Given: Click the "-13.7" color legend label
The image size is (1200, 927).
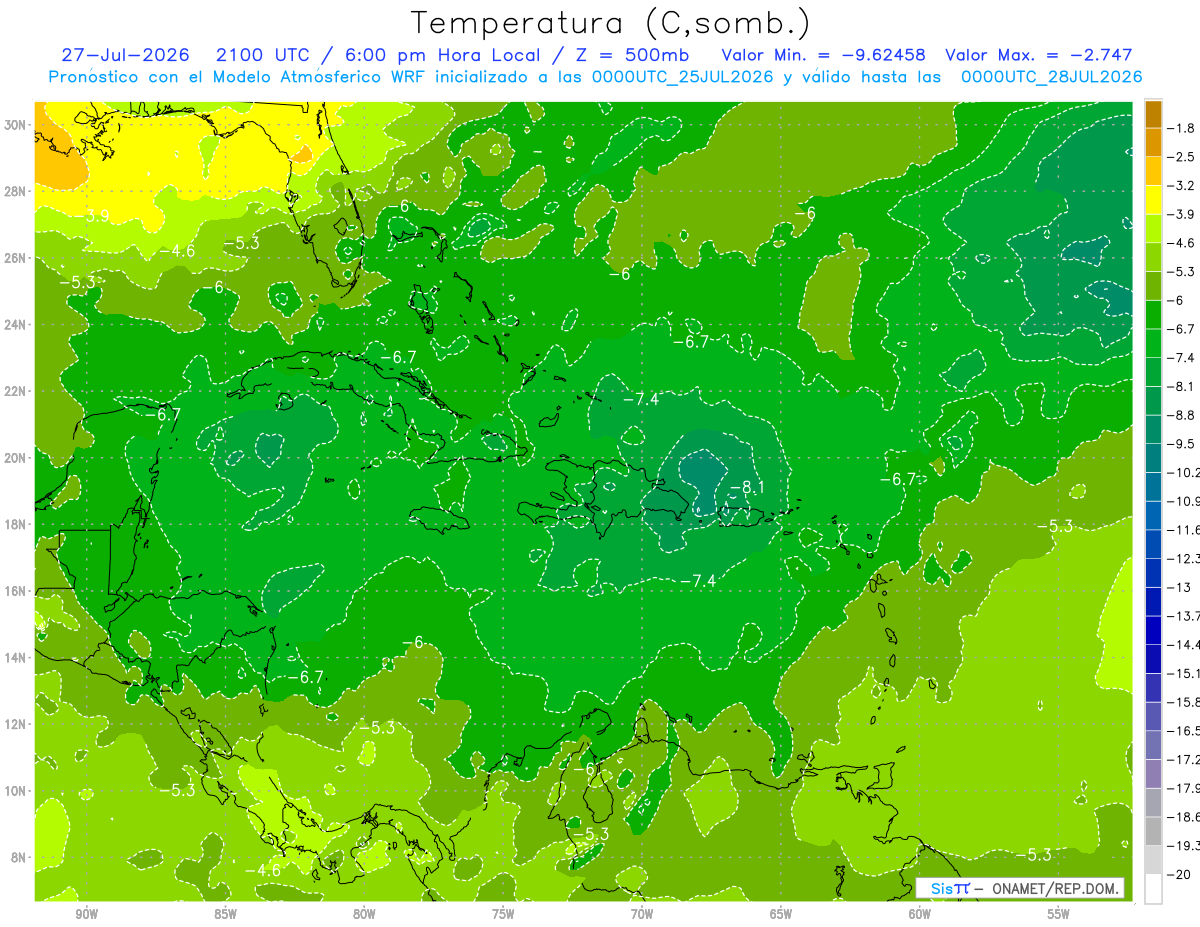Looking at the screenshot, I should 1184,616.
